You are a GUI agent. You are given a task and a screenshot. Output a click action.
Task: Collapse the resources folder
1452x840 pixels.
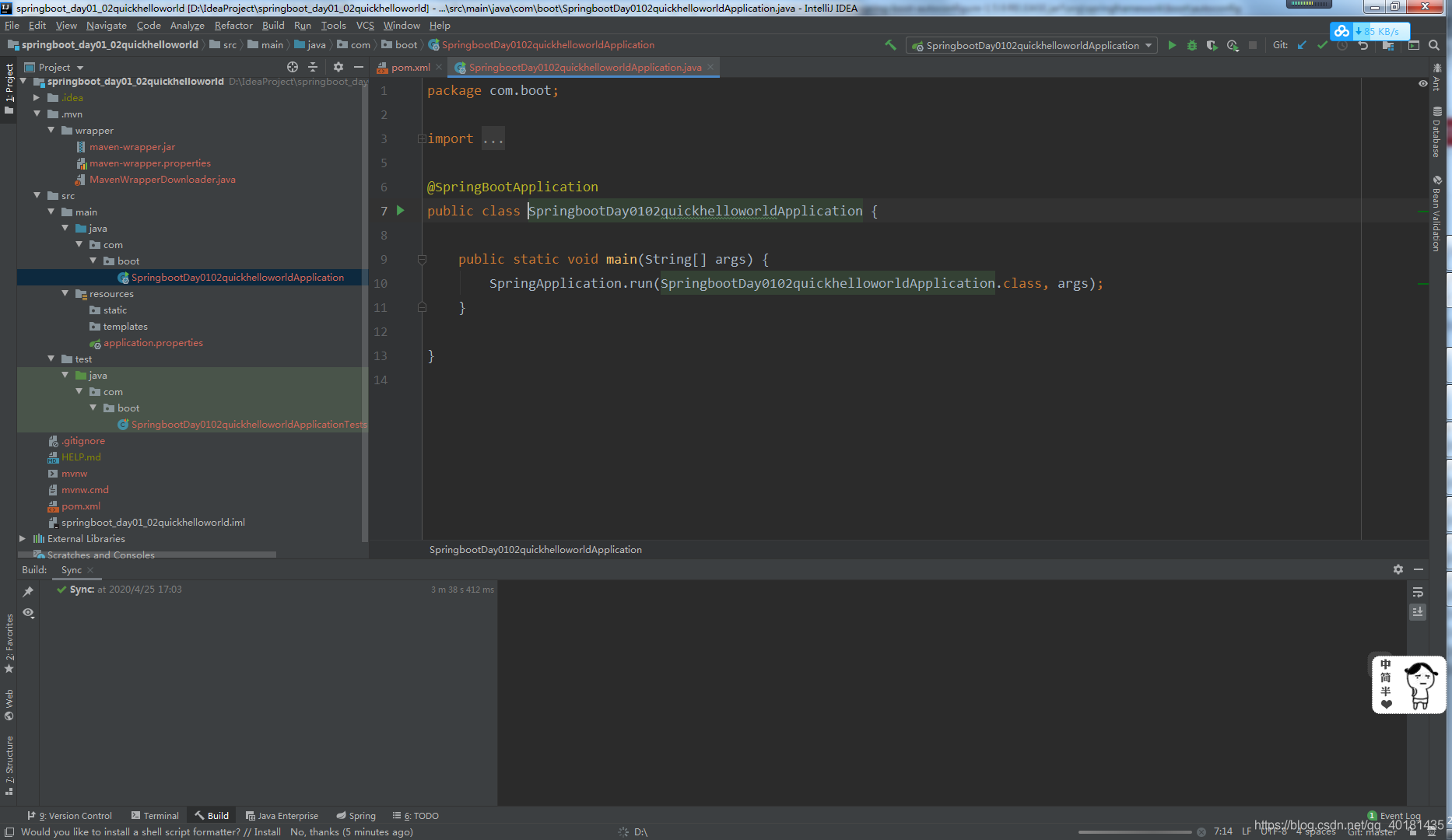point(65,294)
